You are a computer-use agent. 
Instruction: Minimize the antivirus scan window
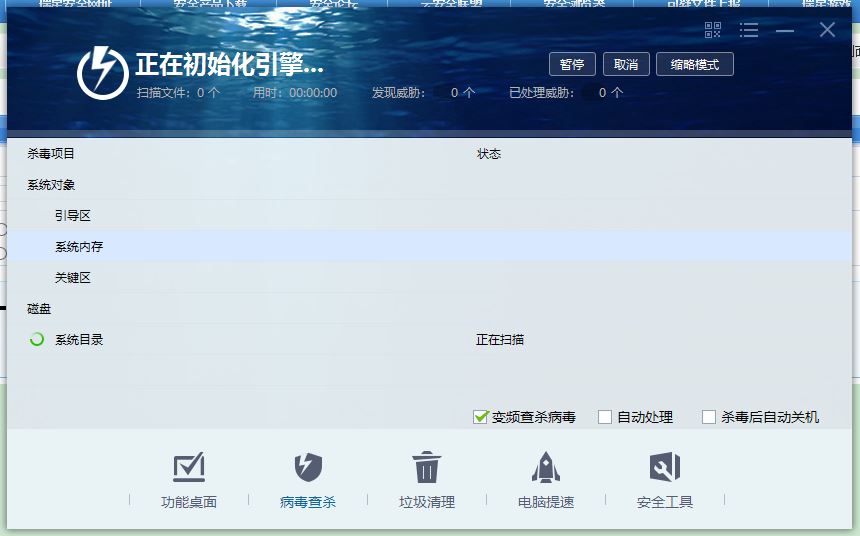pyautogui.click(x=785, y=31)
